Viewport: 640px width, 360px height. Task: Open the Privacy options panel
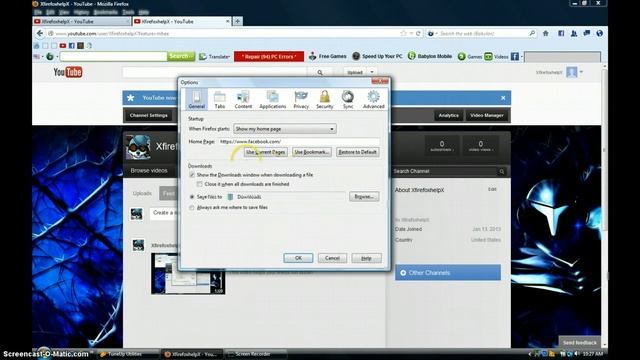point(301,99)
